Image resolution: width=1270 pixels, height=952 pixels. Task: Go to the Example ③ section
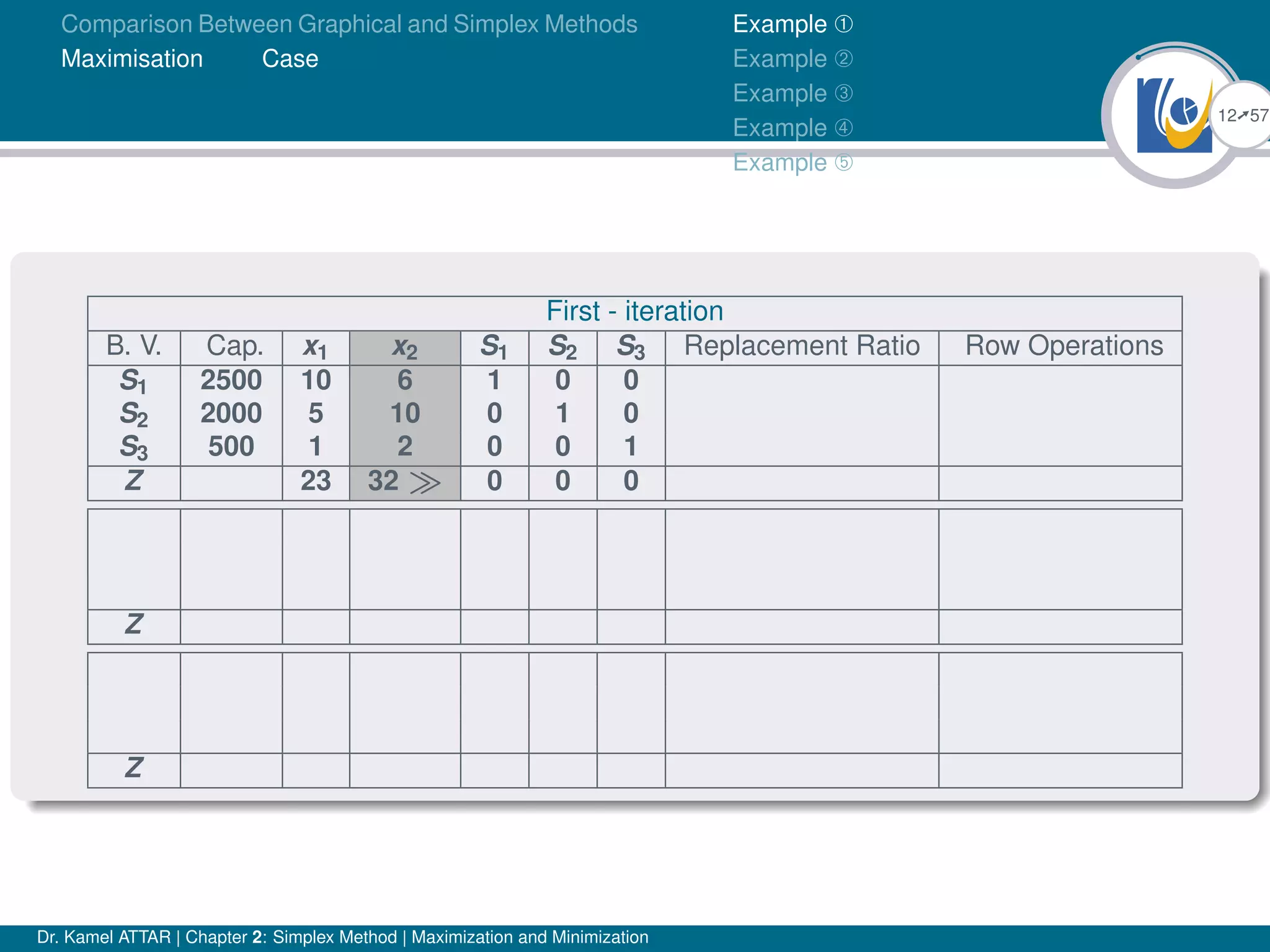[793, 94]
